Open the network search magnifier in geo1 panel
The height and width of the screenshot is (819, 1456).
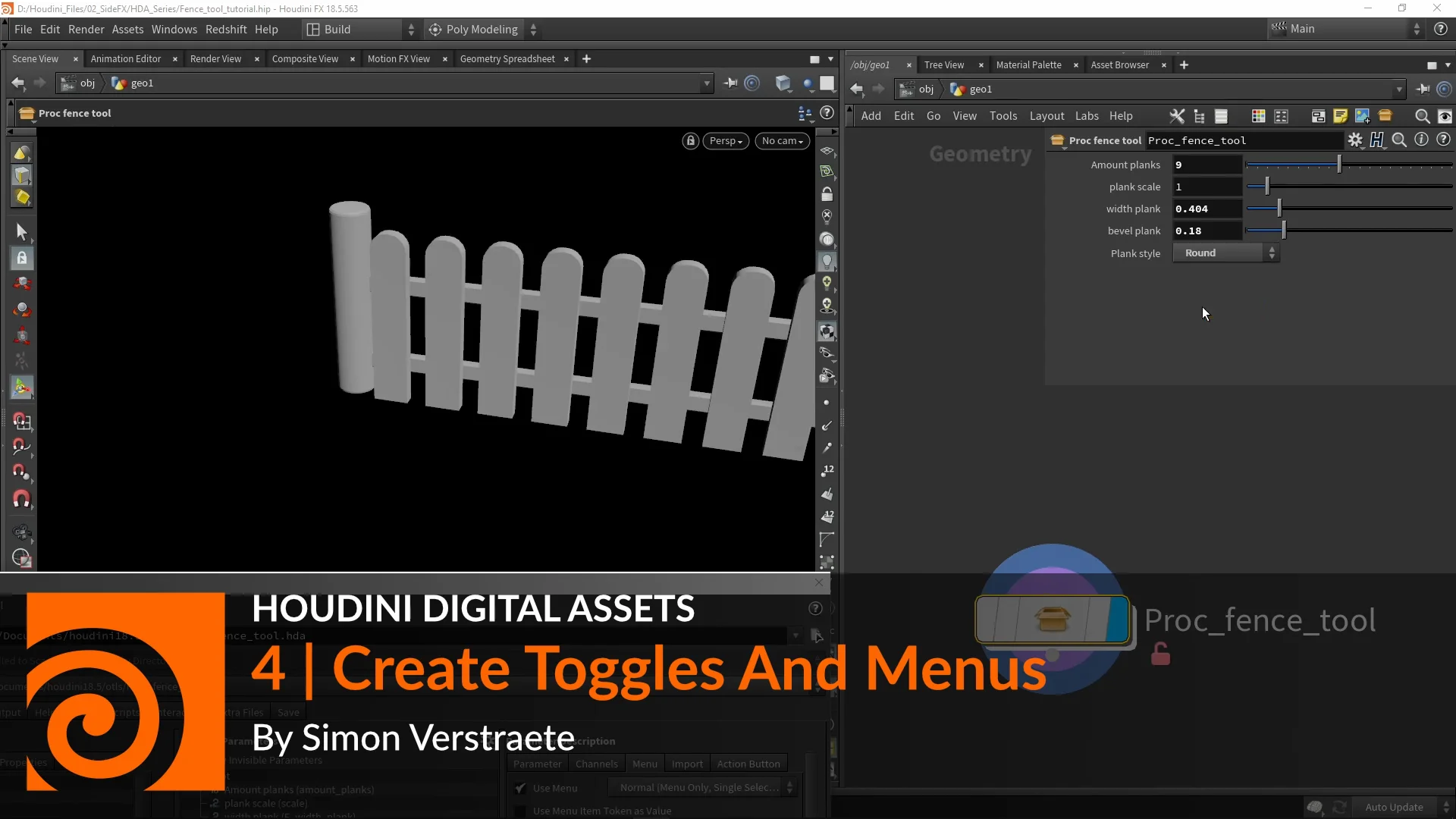pos(1423,116)
